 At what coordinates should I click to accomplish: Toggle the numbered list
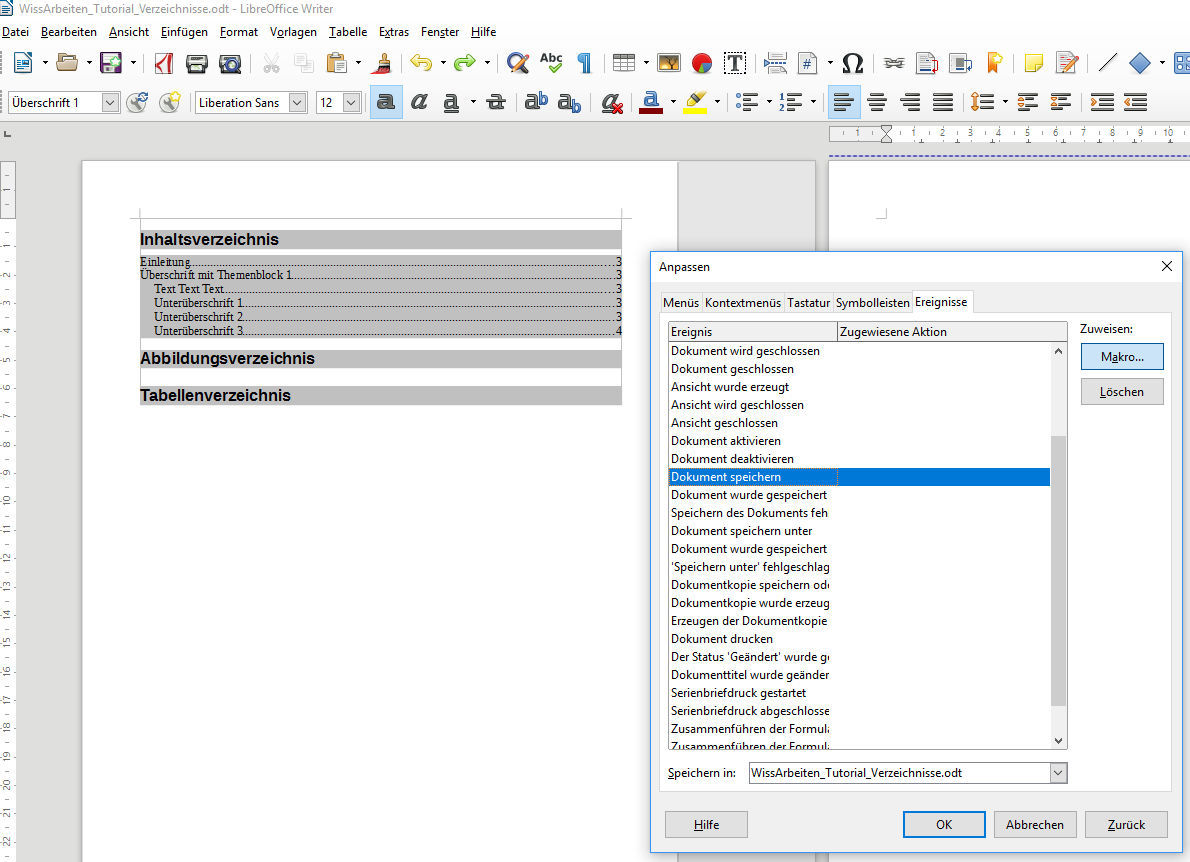(x=791, y=102)
